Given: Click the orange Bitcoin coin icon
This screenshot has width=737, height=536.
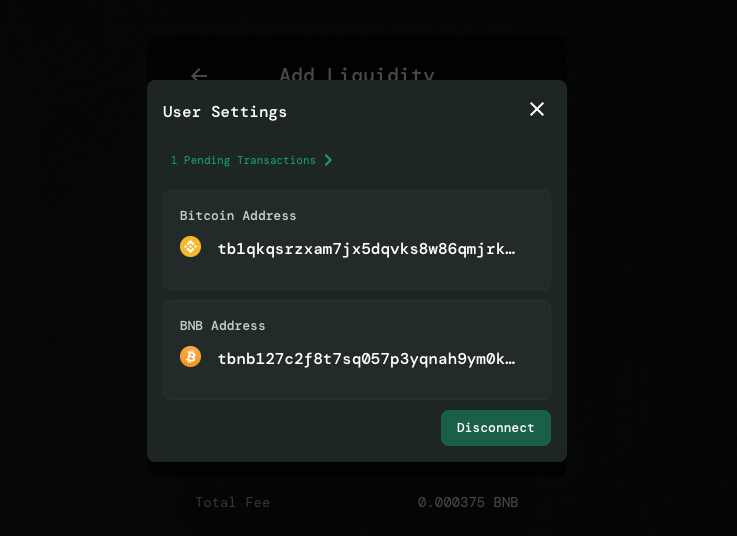Looking at the screenshot, I should (190, 356).
